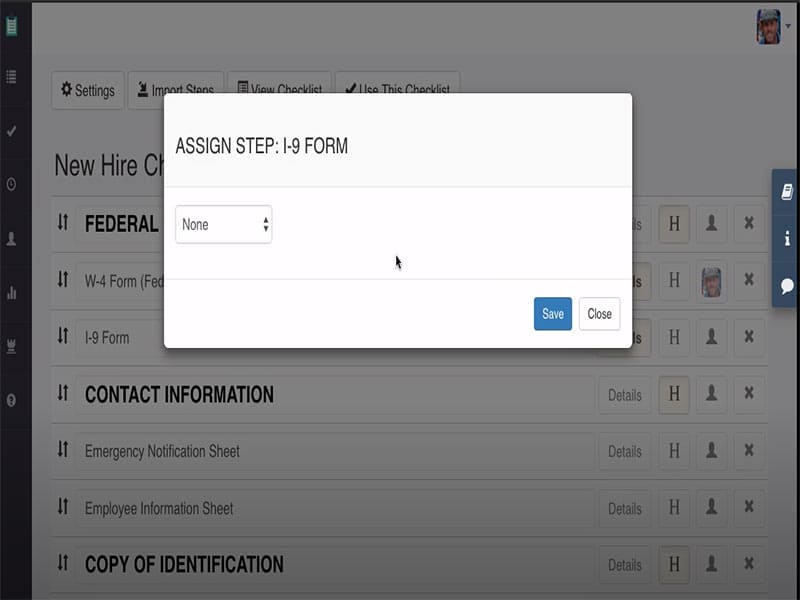Click assigned user avatar on W-4 Form row
Image resolution: width=800 pixels, height=600 pixels.
pyautogui.click(x=711, y=281)
